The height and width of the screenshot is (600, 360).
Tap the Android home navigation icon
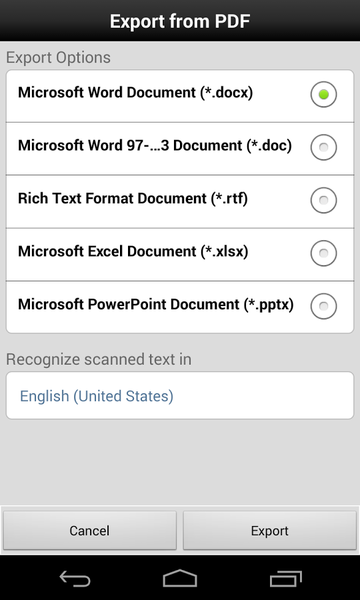point(180,578)
